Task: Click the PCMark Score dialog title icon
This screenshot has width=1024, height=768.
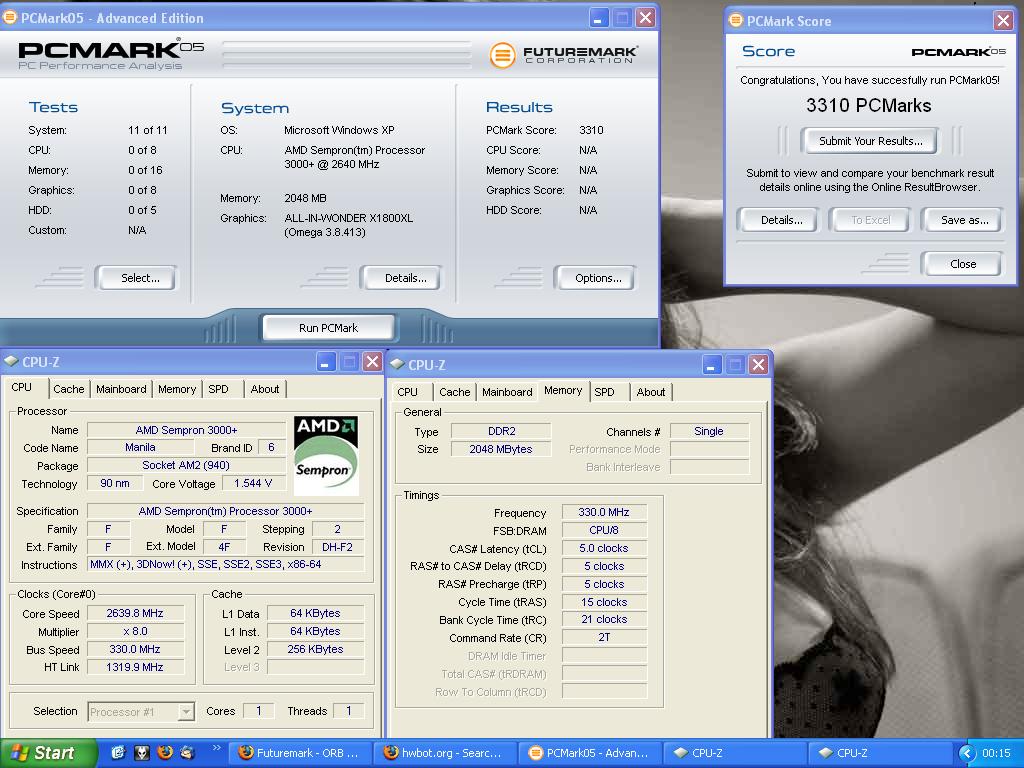Action: click(736, 20)
